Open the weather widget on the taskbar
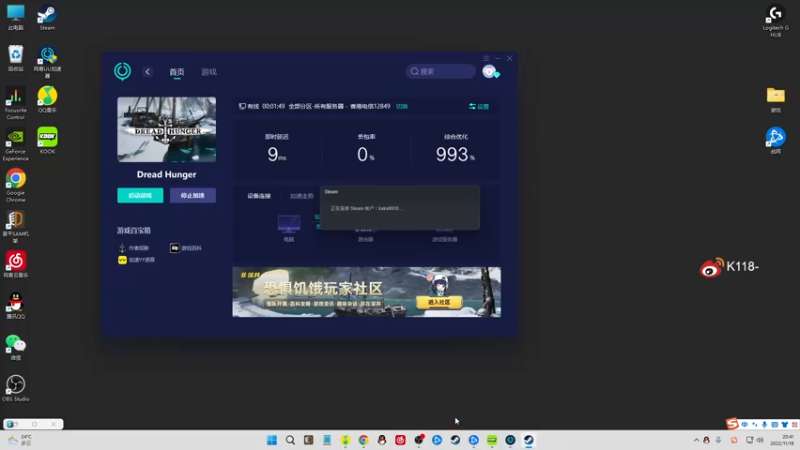 point(20,440)
